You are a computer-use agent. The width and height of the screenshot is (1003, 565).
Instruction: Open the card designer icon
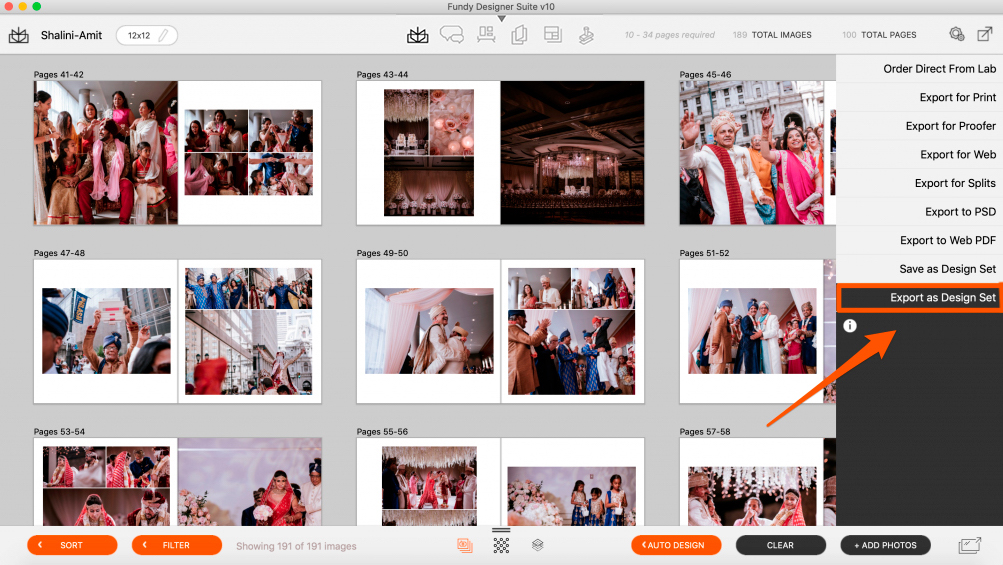tap(519, 35)
